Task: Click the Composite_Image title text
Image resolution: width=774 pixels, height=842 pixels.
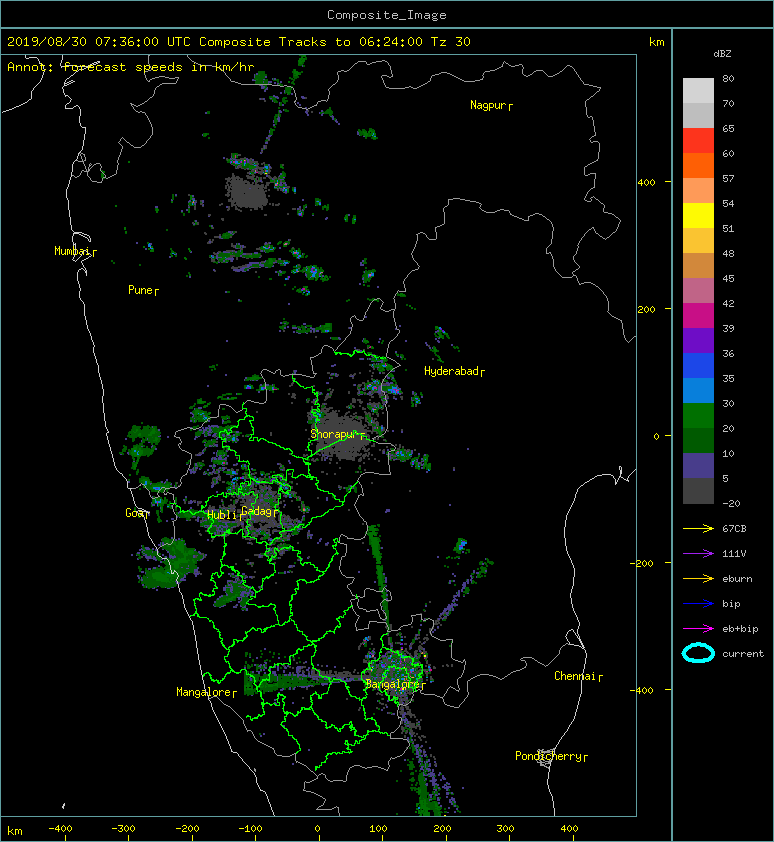Action: [387, 15]
